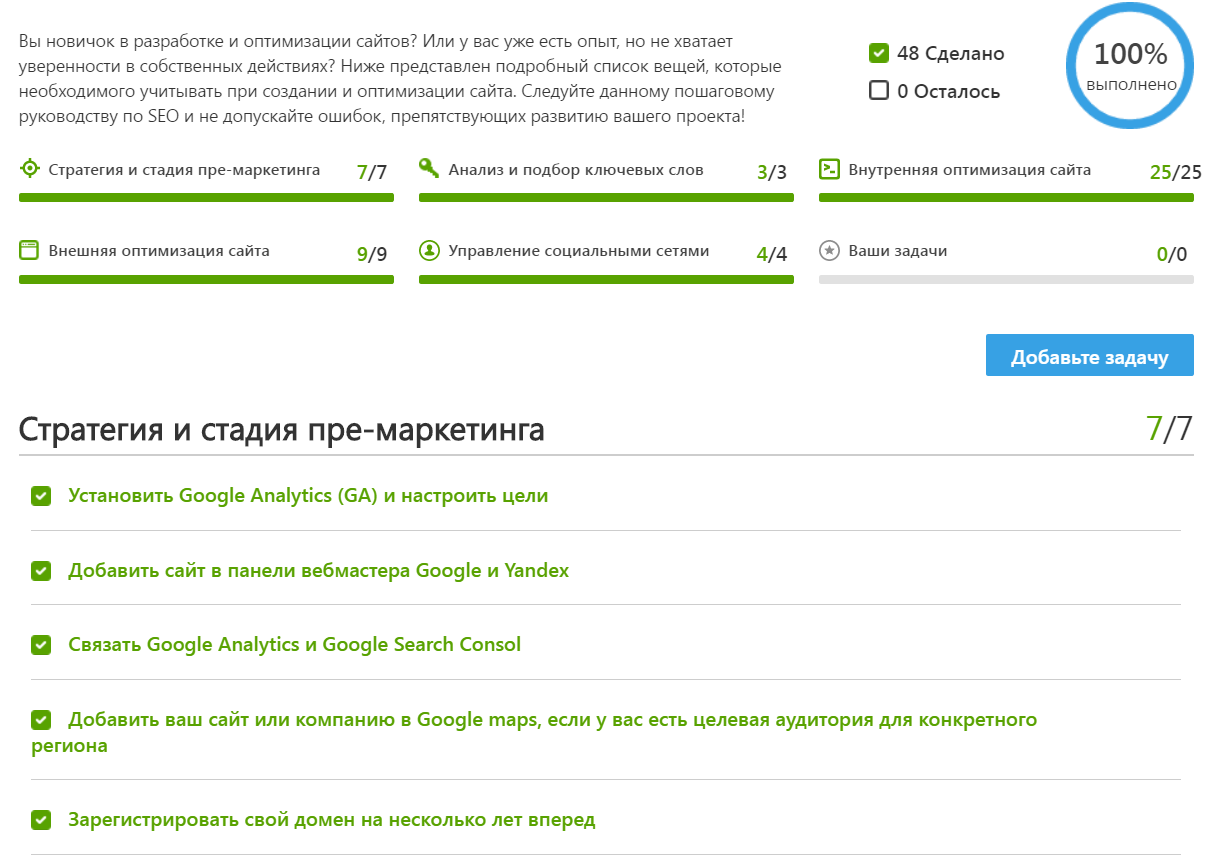
Task: Click the browser window icon for Внешняя оптимизация
Action: (29, 251)
